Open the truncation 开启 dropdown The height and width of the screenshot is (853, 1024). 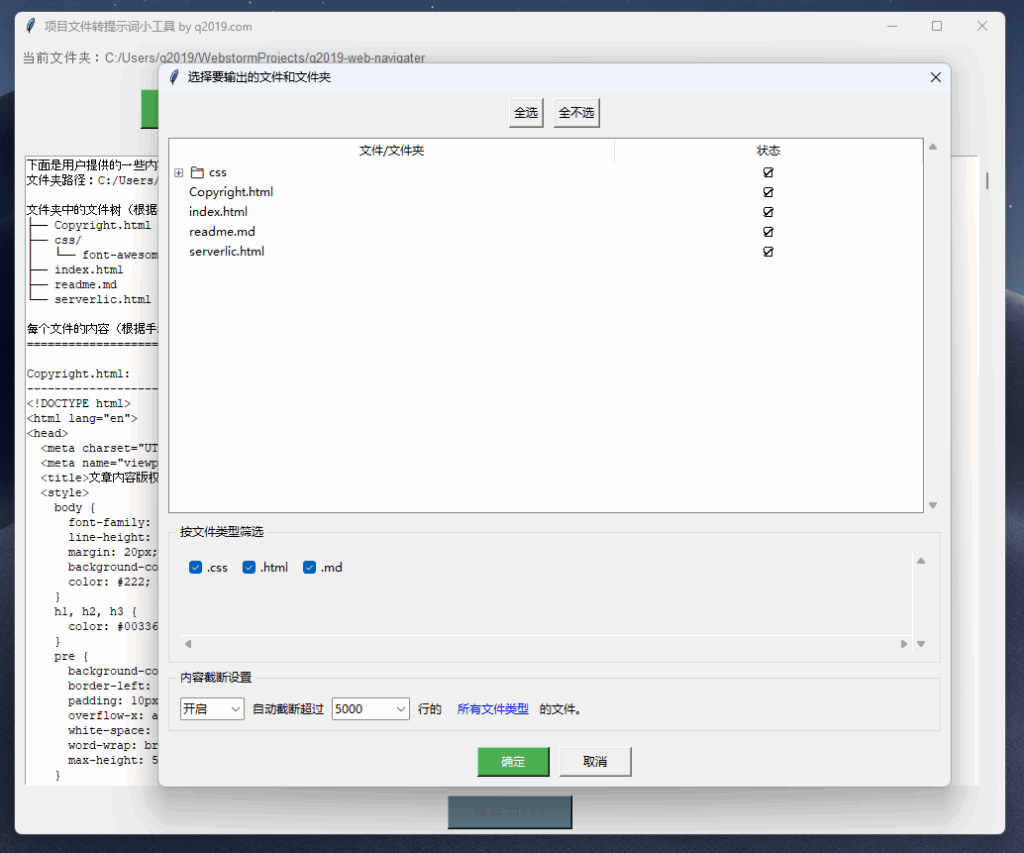(x=212, y=709)
